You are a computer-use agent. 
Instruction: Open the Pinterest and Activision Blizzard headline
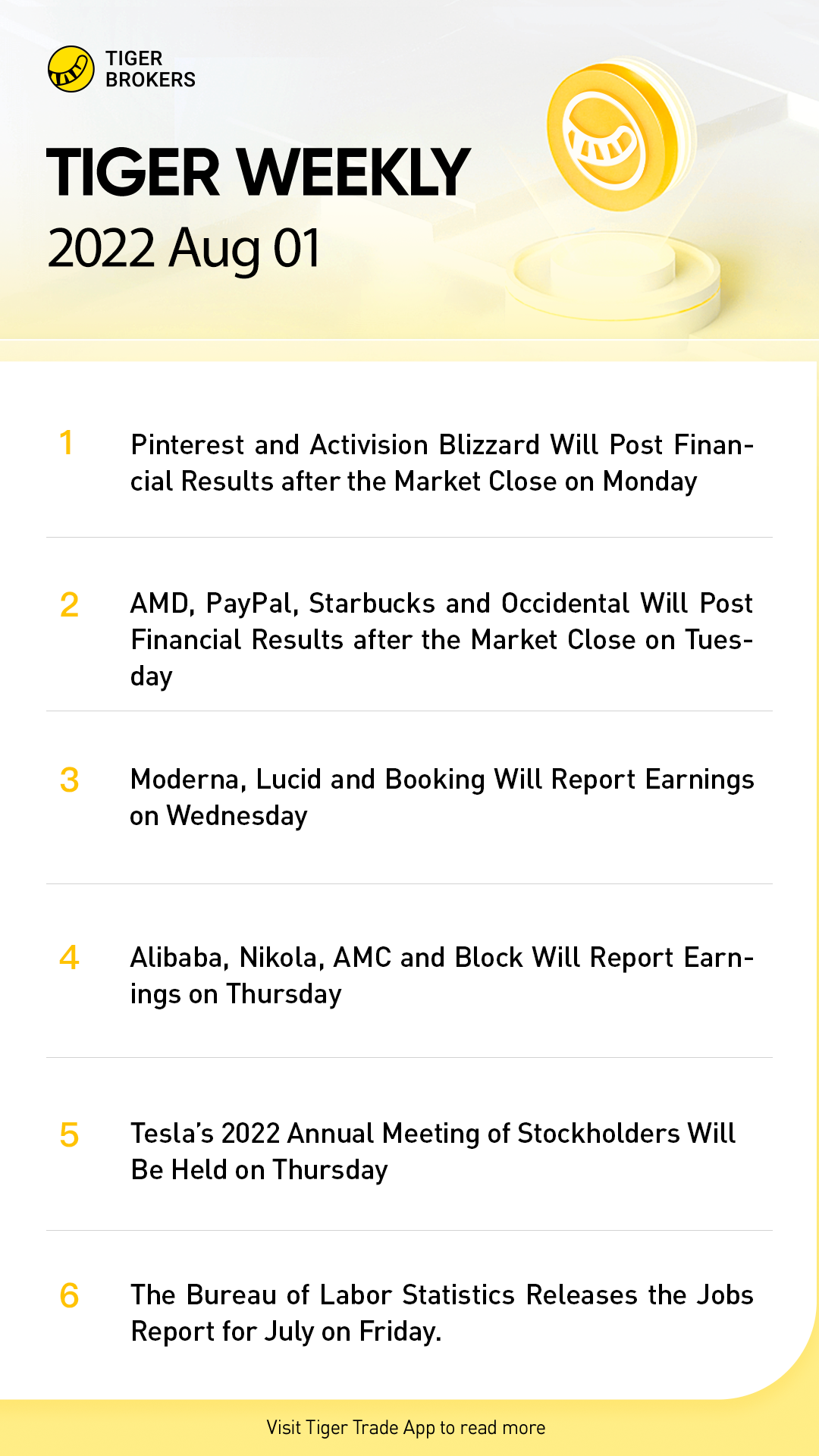[441, 463]
